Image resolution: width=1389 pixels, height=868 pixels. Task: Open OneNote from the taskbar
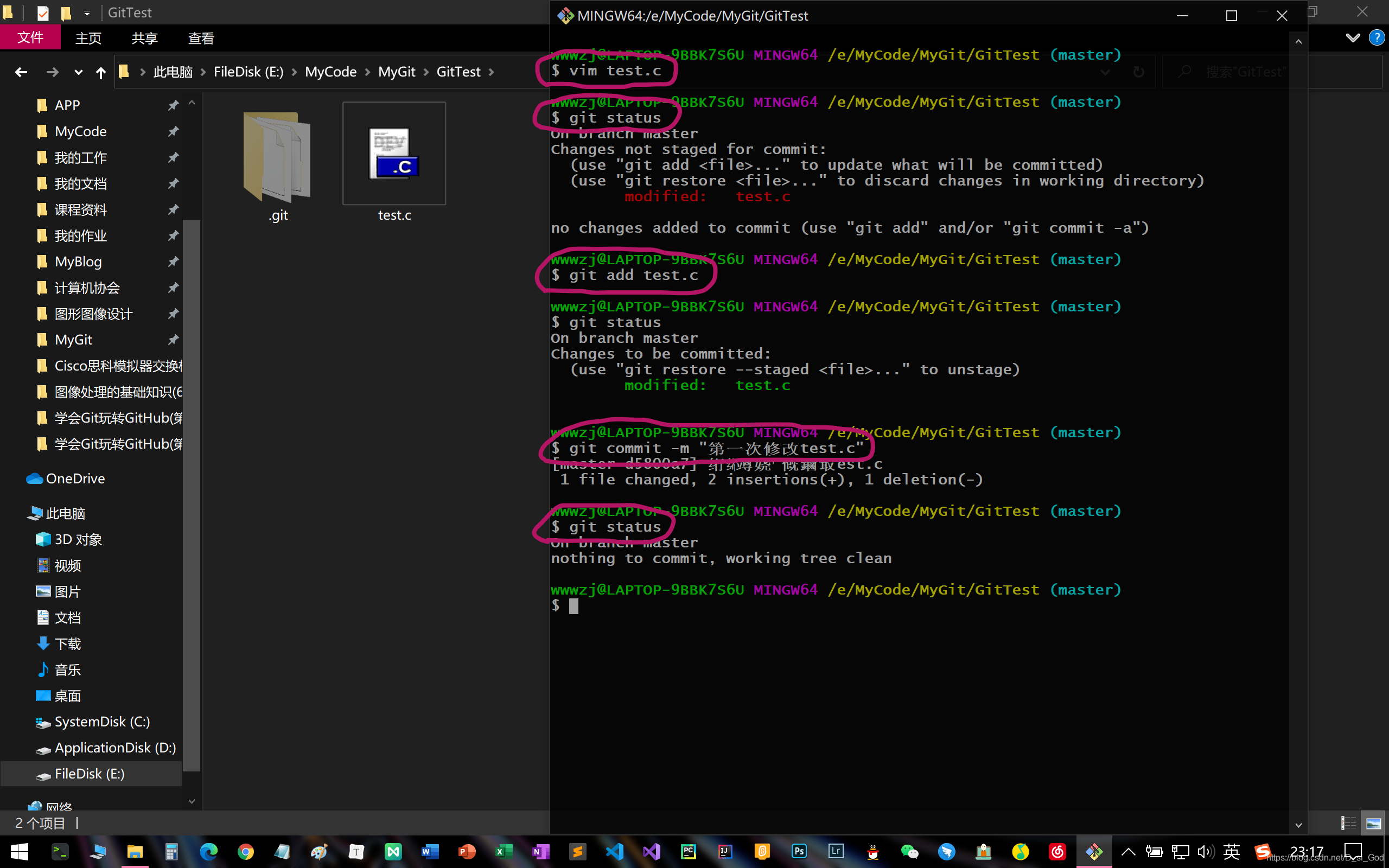(x=540, y=851)
